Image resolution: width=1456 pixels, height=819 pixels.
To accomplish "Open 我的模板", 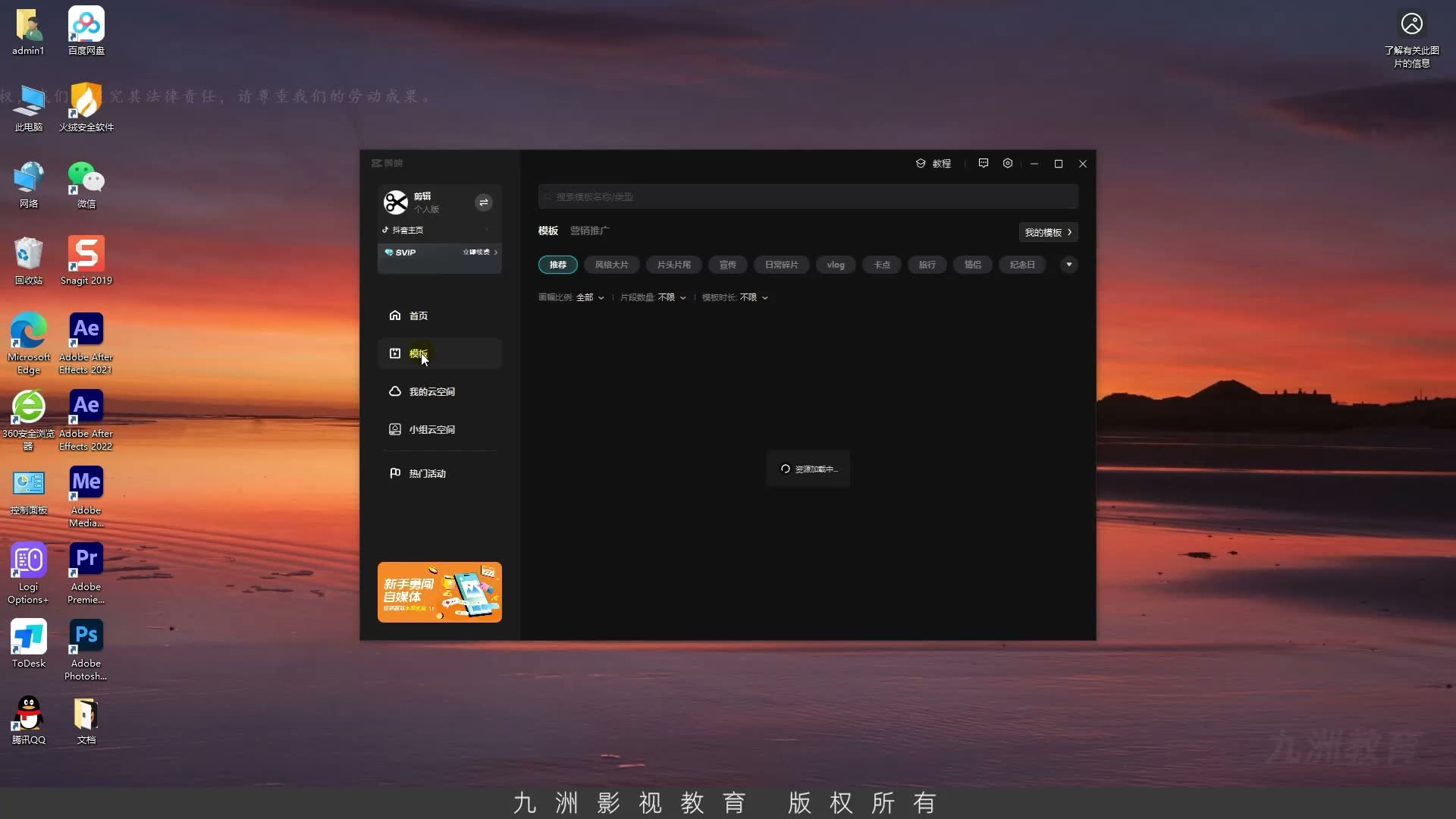I will tap(1048, 232).
